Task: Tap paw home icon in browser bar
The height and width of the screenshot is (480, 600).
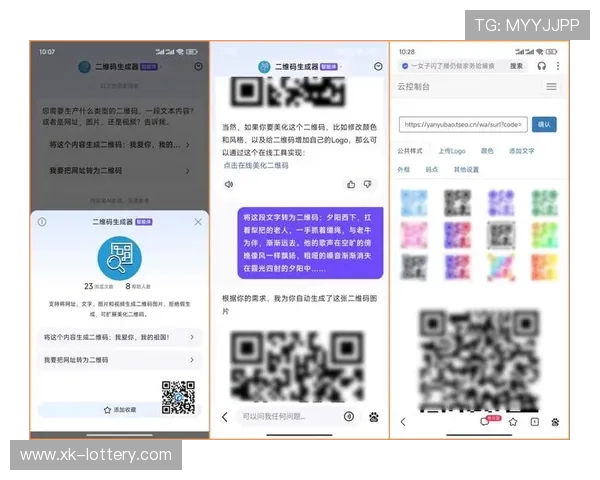Action: [x=555, y=422]
